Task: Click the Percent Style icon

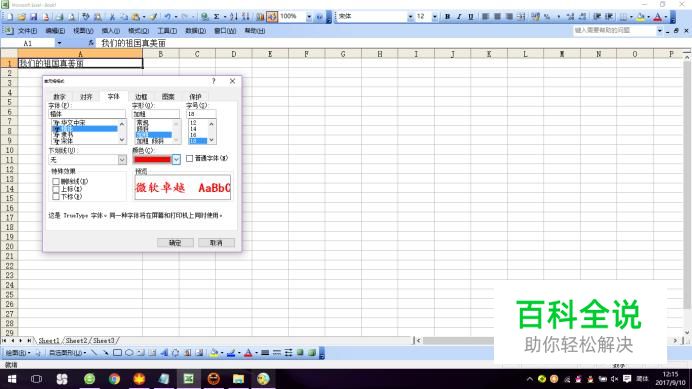Action: coord(547,17)
